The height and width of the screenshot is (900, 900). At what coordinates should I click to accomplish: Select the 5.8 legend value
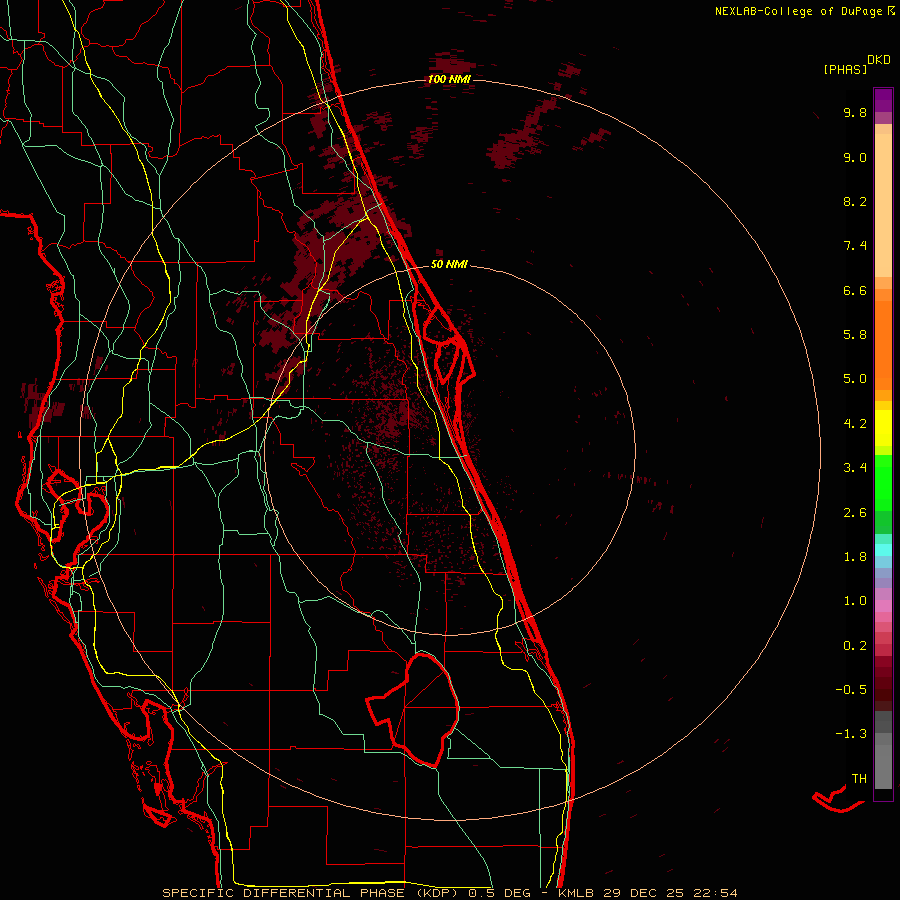[855, 335]
